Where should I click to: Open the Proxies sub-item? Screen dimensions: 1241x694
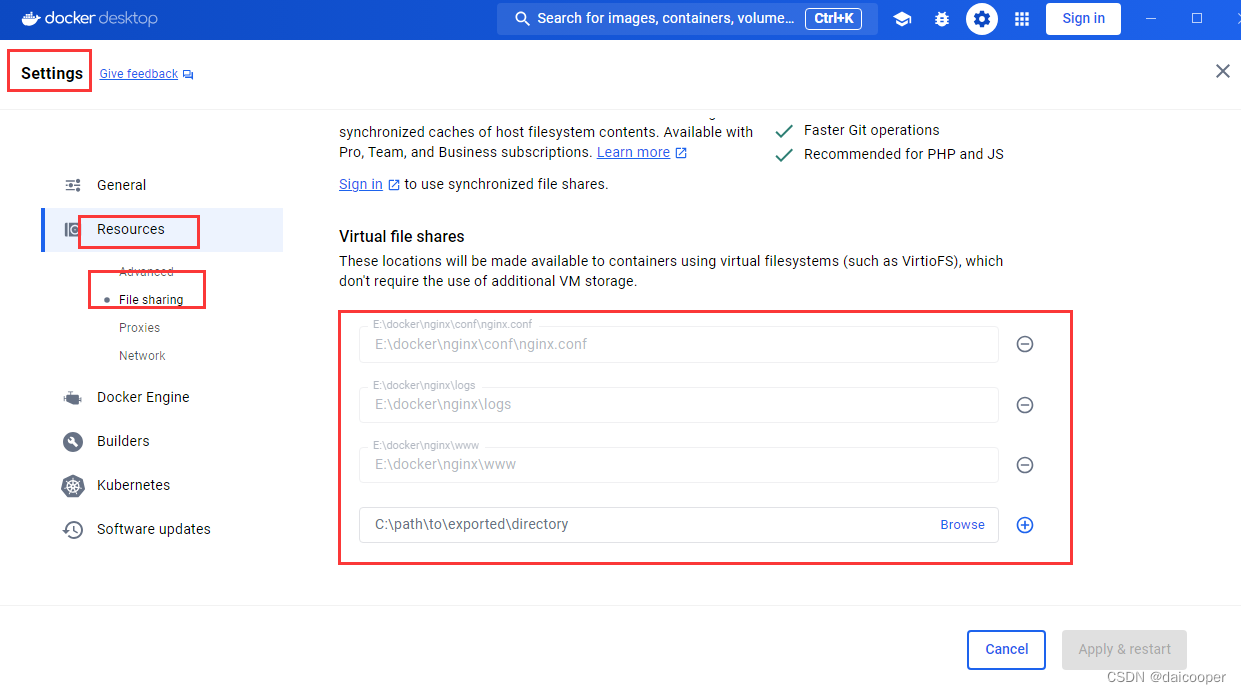(x=140, y=328)
